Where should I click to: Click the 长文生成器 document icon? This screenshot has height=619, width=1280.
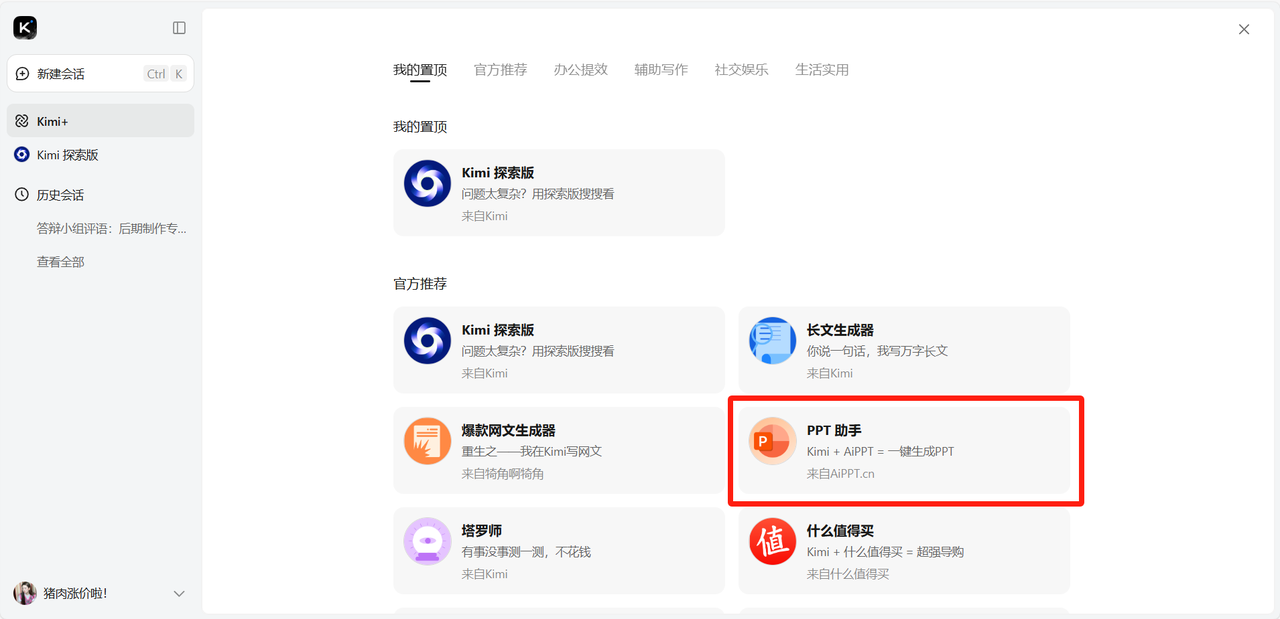pos(773,341)
